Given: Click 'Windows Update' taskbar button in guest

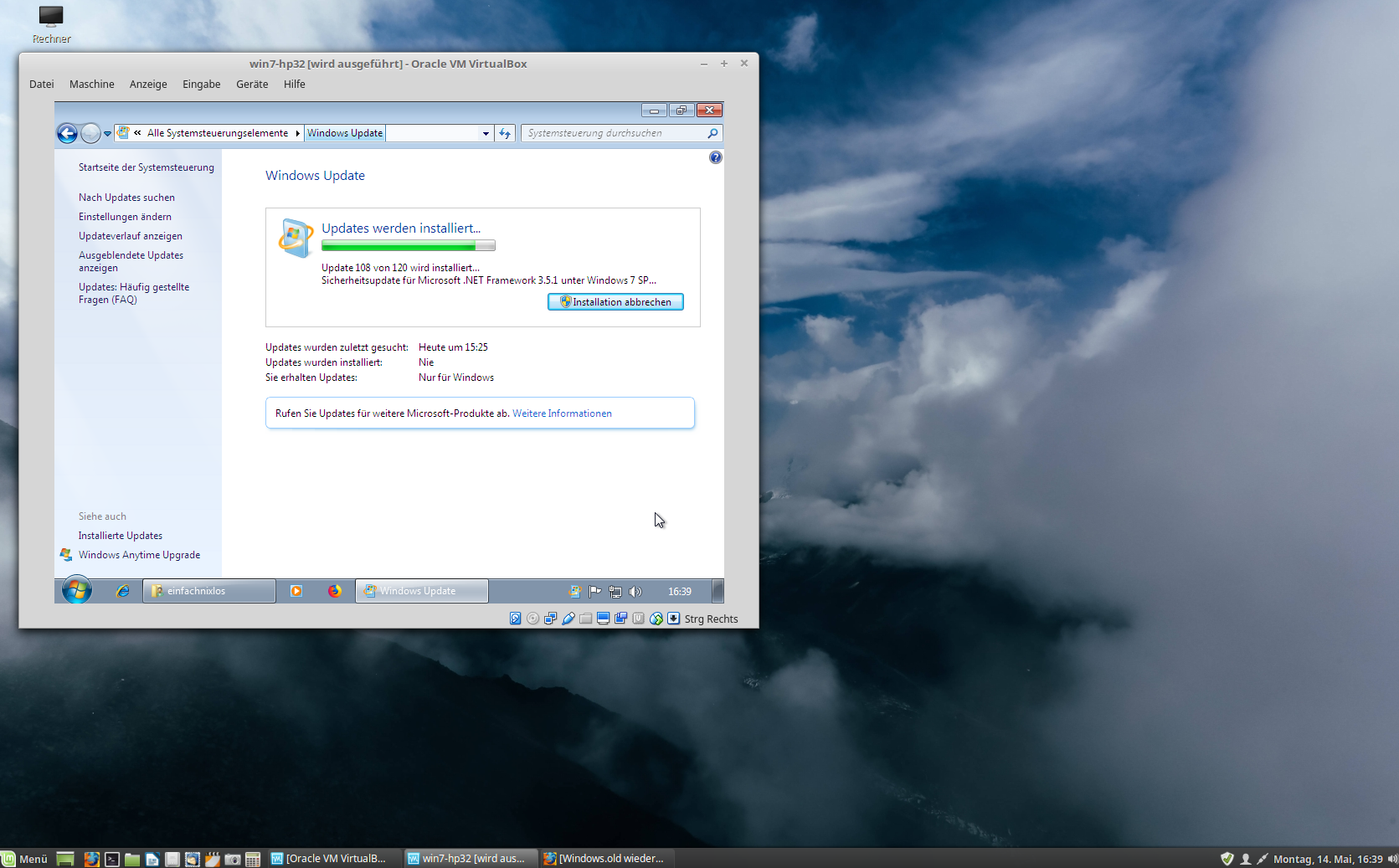Looking at the screenshot, I should coord(422,591).
